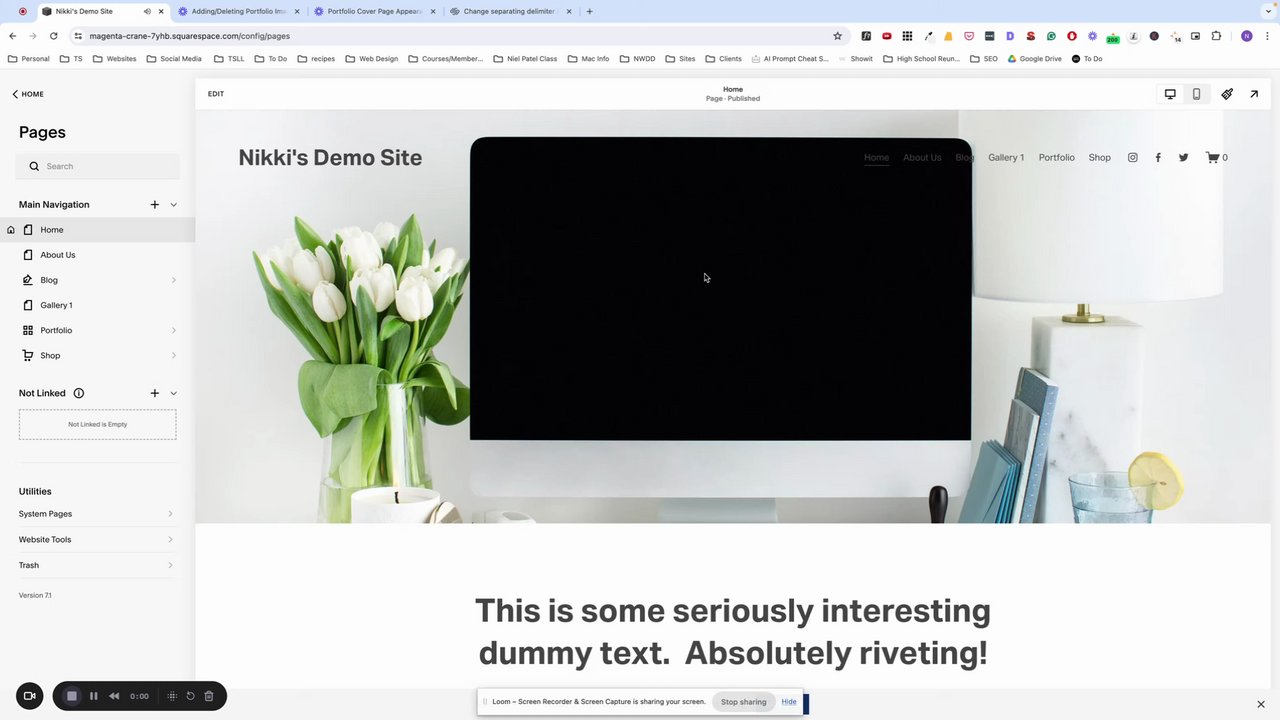Expand preview with diagonal arrow icon
The image size is (1280, 720).
pos(1254,94)
